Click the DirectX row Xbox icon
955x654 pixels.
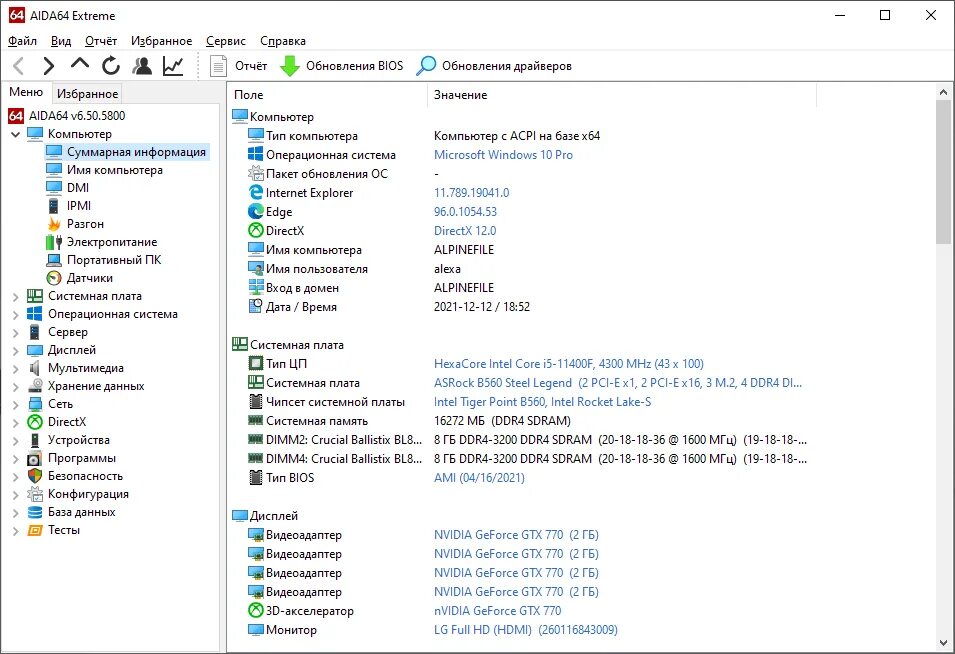pos(256,230)
